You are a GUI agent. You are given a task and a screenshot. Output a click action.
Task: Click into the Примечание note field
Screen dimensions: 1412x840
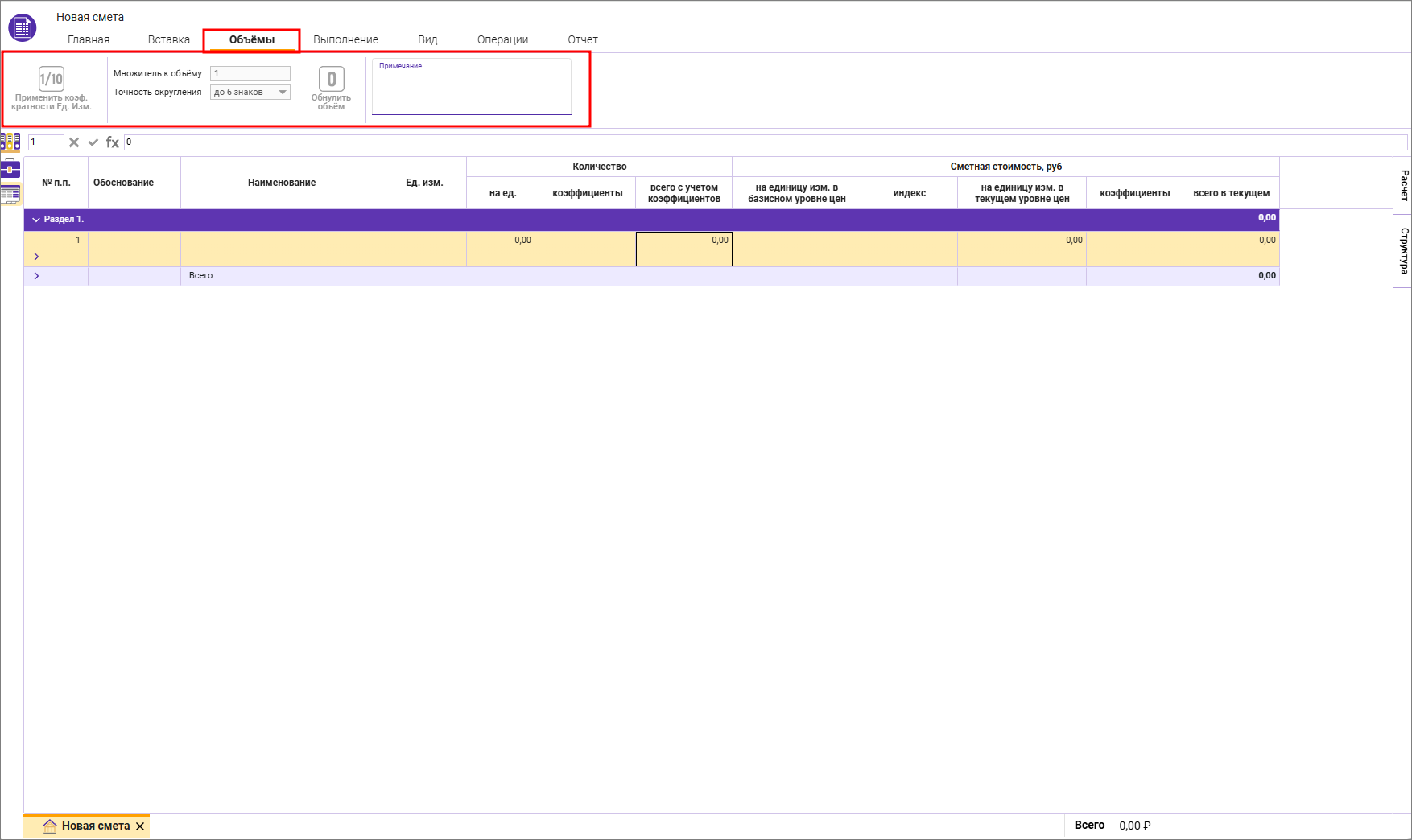tap(471, 90)
